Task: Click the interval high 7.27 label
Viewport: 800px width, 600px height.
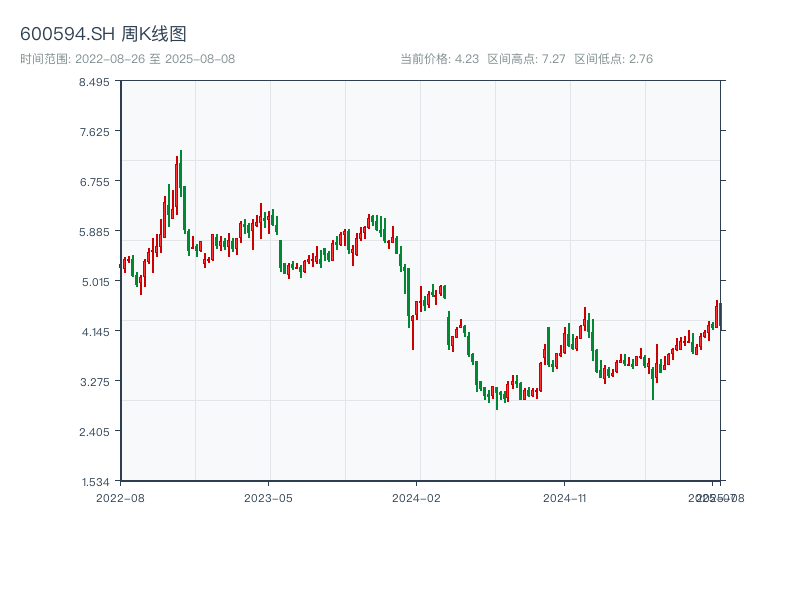Action: pyautogui.click(x=527, y=59)
